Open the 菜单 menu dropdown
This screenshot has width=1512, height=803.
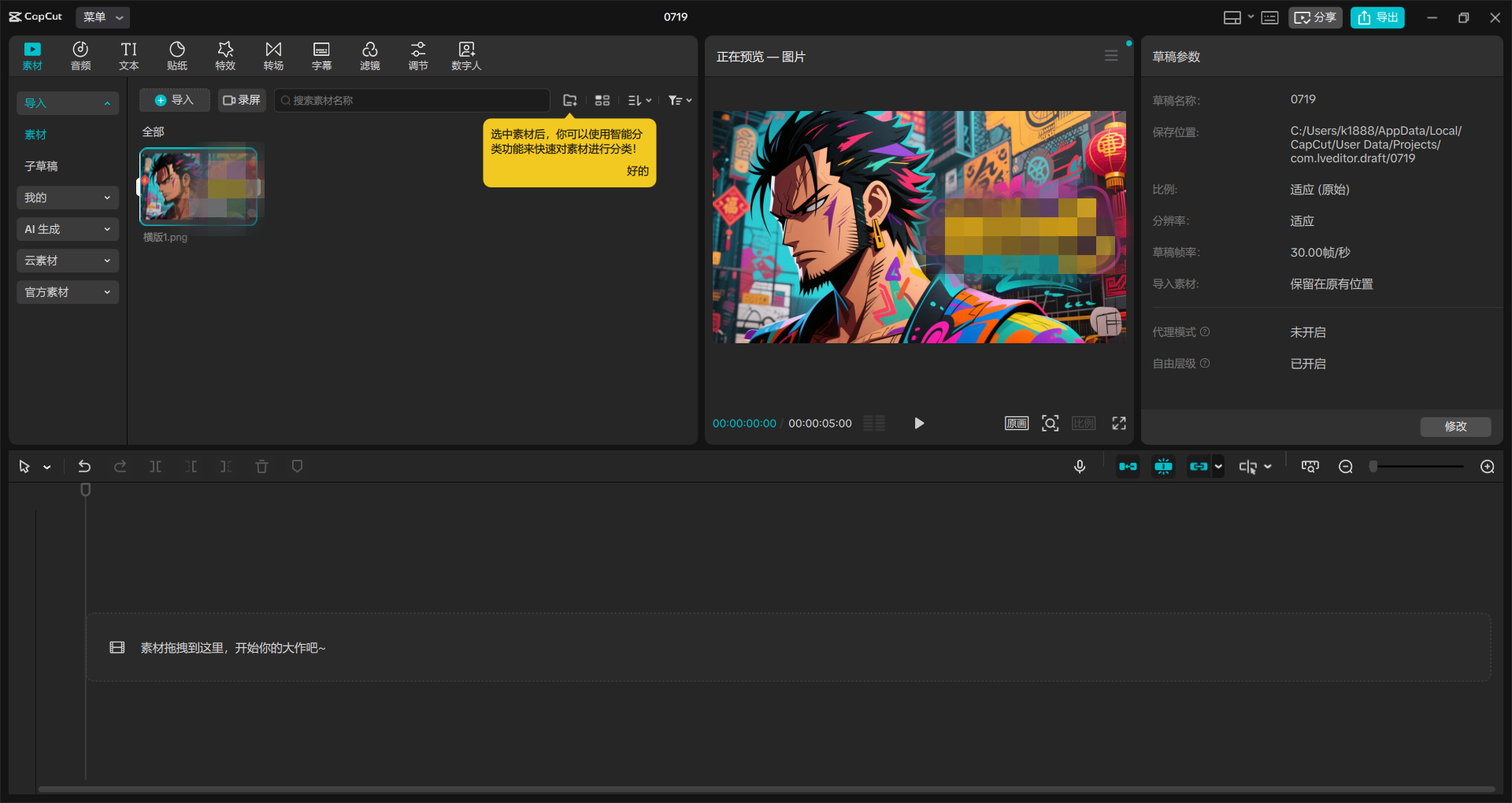[x=103, y=17]
